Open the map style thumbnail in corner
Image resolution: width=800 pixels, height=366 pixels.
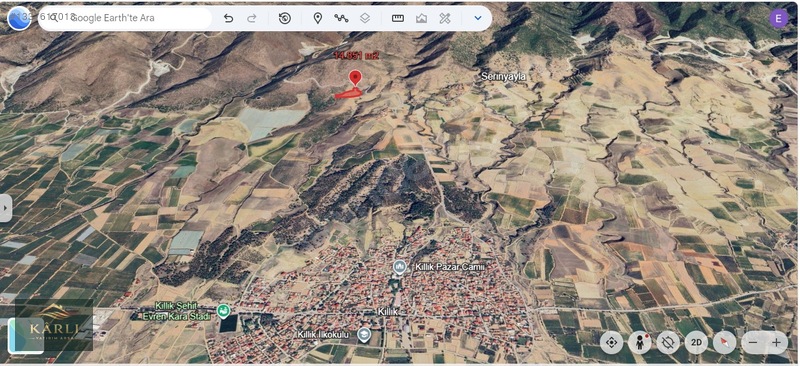pos(26,335)
